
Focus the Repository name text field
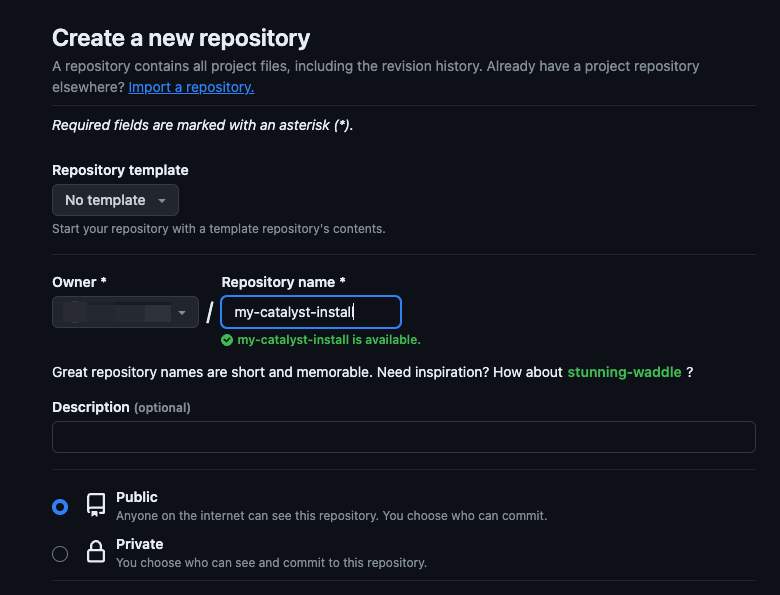tap(310, 313)
